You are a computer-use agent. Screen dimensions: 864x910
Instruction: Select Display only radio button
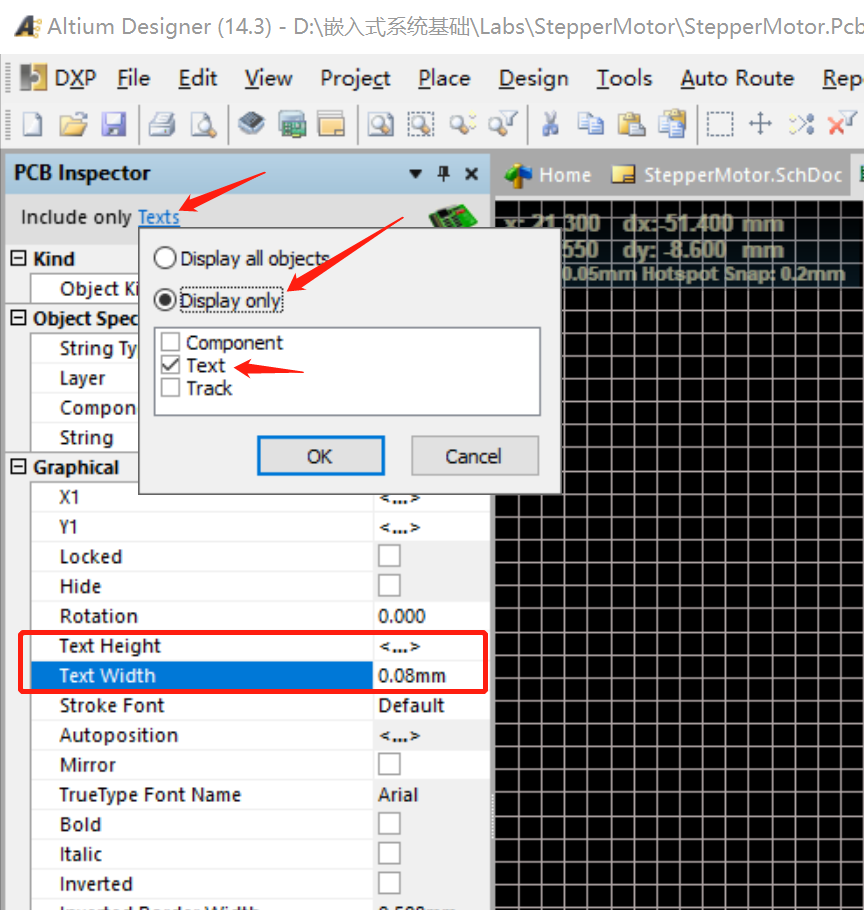(x=165, y=300)
